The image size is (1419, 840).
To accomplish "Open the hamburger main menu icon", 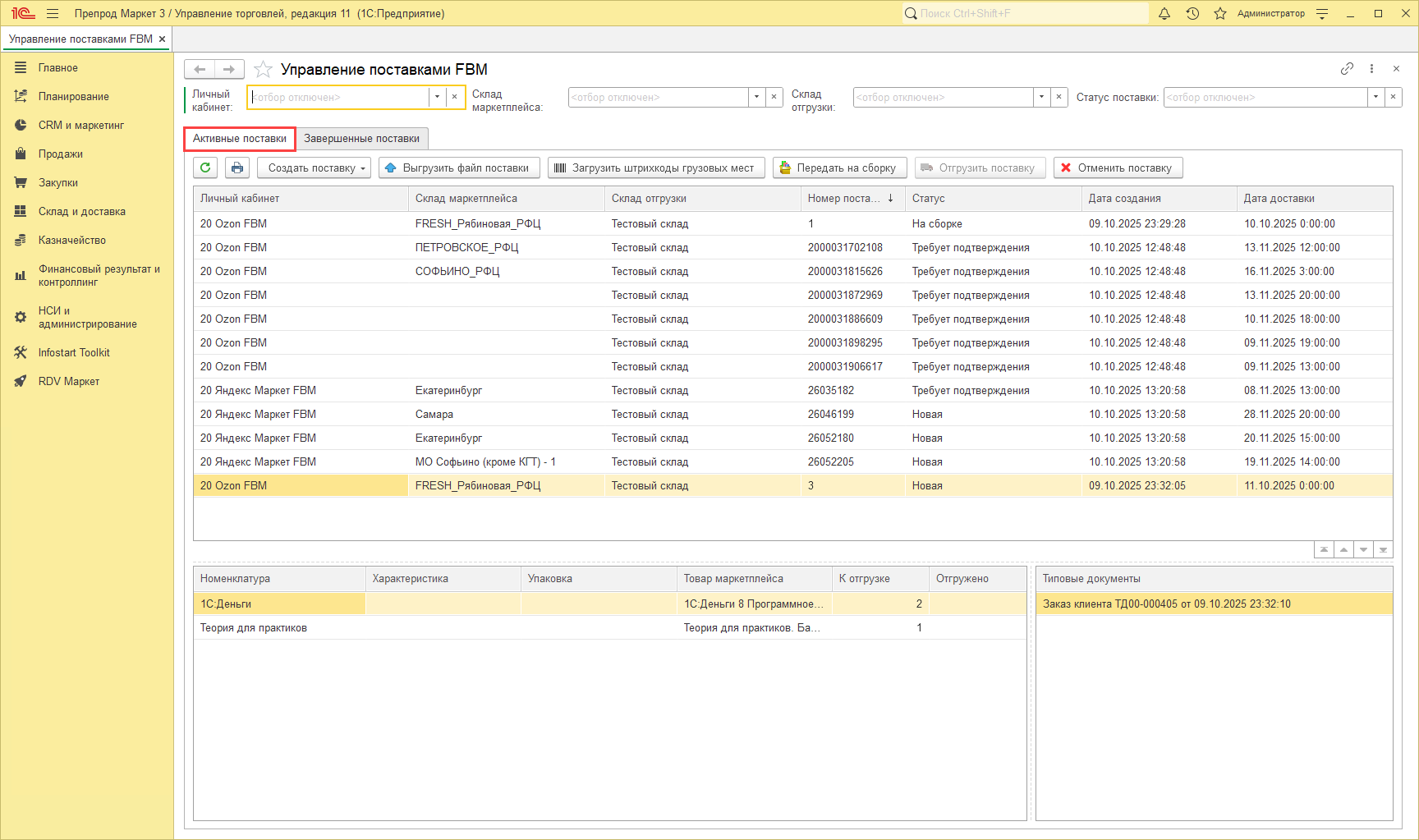I will [53, 13].
